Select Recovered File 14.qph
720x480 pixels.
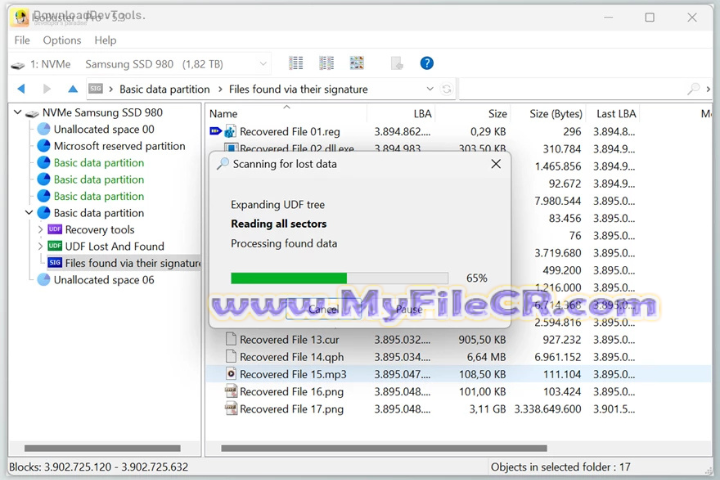click(292, 357)
